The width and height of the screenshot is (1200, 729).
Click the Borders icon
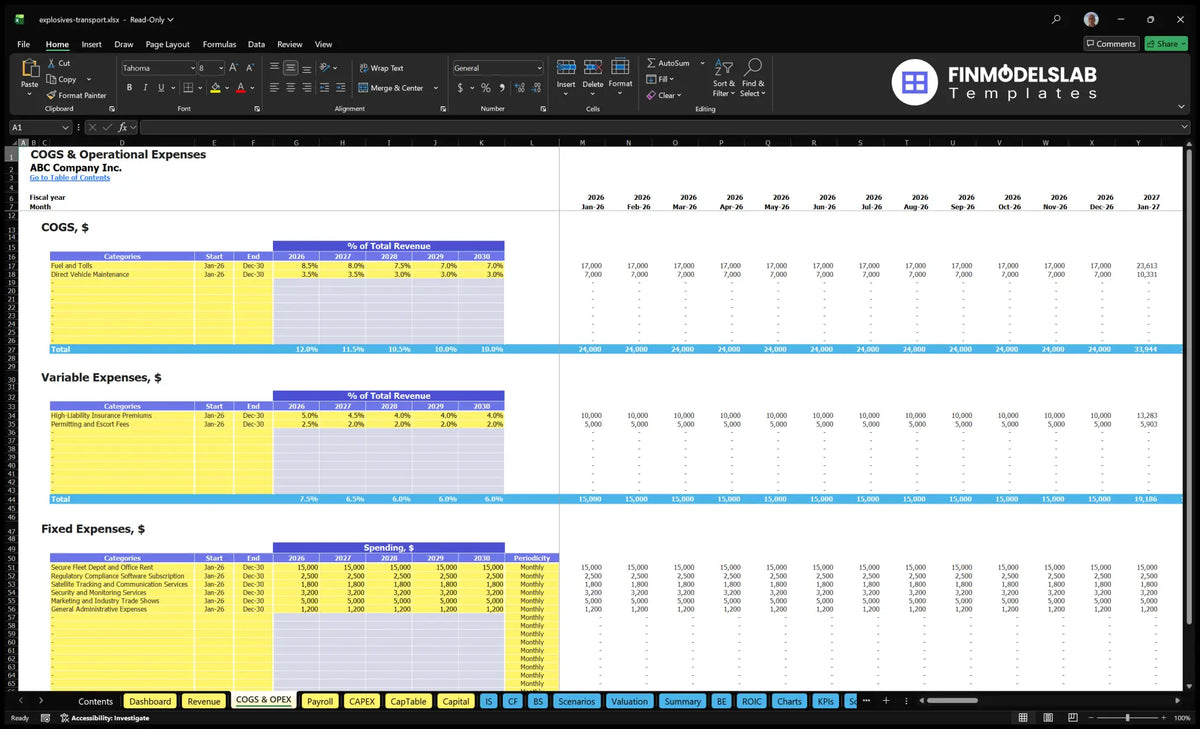tap(187, 88)
